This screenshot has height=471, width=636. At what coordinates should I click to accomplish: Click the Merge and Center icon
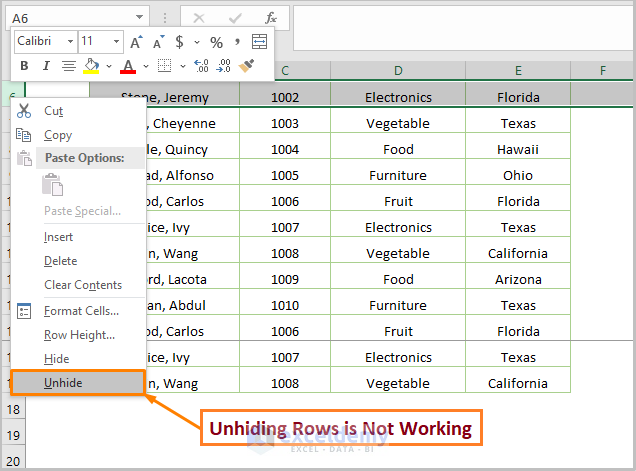(259, 42)
